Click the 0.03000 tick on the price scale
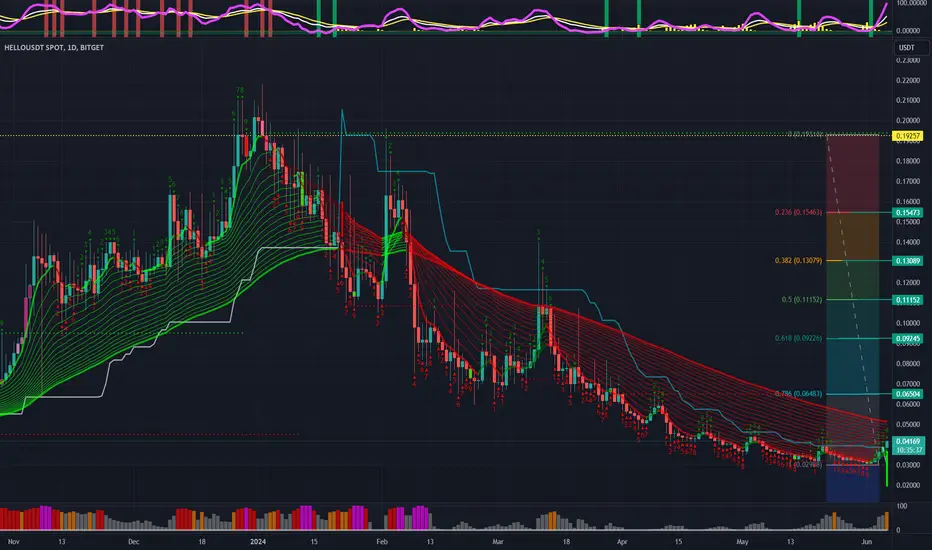The width and height of the screenshot is (932, 550). [x=908, y=465]
